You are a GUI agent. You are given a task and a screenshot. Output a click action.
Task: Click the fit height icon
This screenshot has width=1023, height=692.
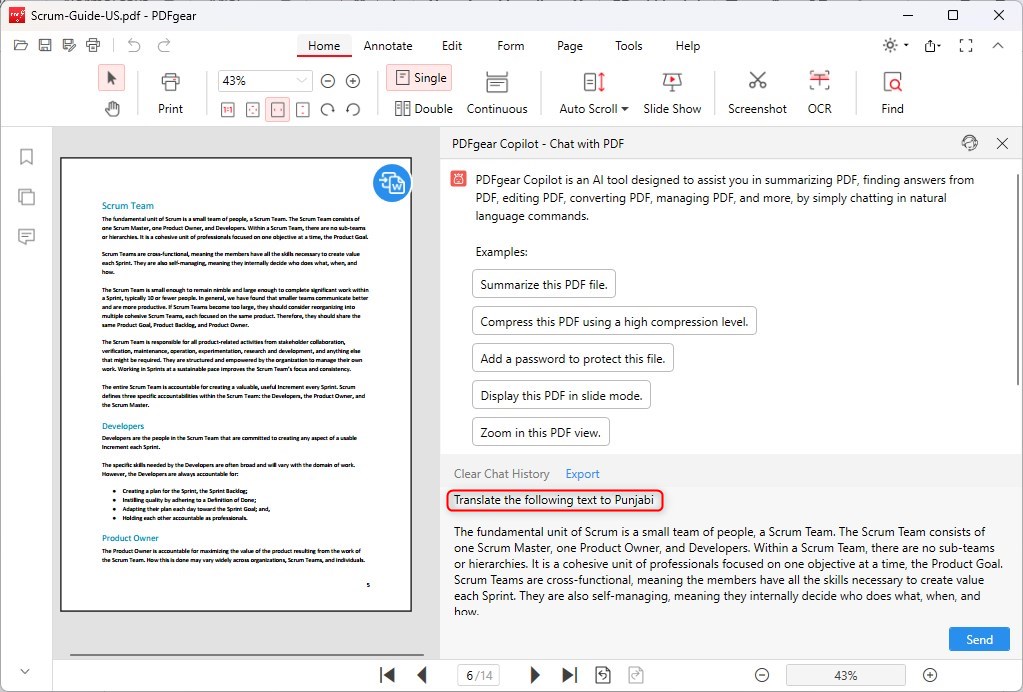click(x=303, y=110)
